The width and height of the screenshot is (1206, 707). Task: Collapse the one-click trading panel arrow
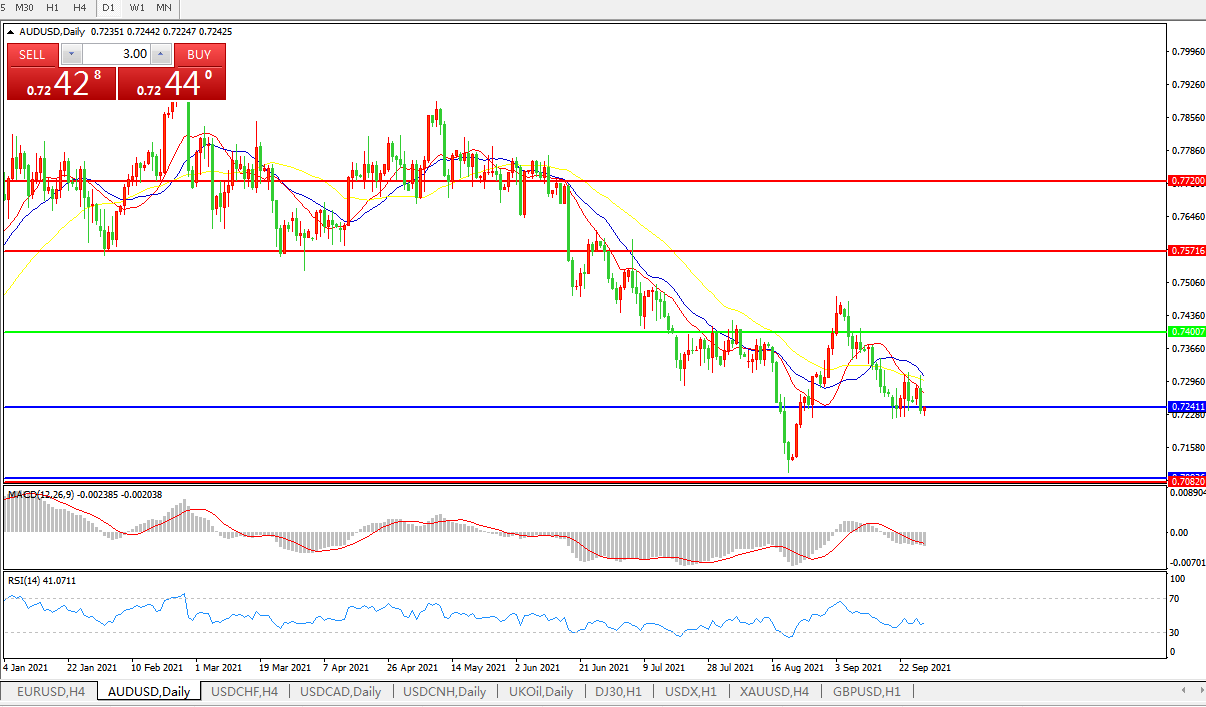11,32
